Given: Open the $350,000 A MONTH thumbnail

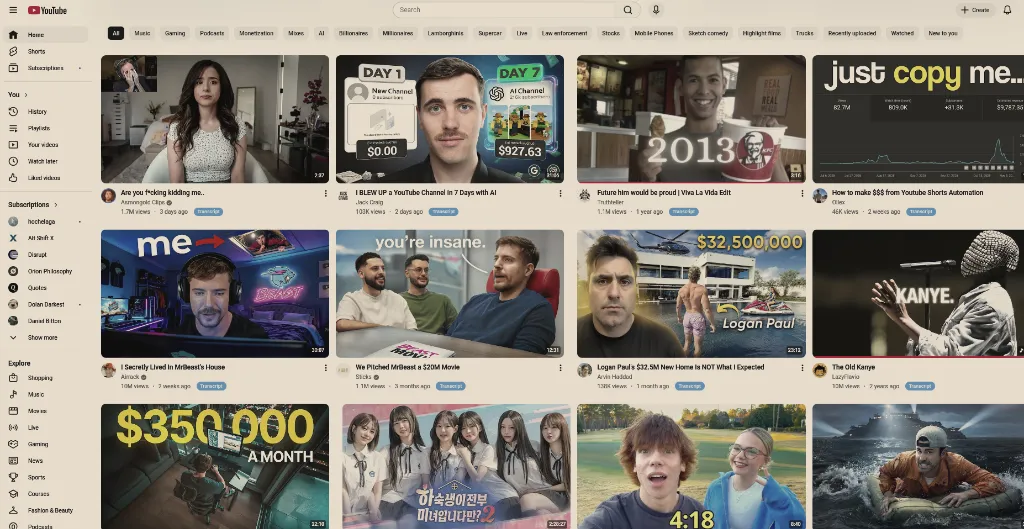Looking at the screenshot, I should (215, 466).
